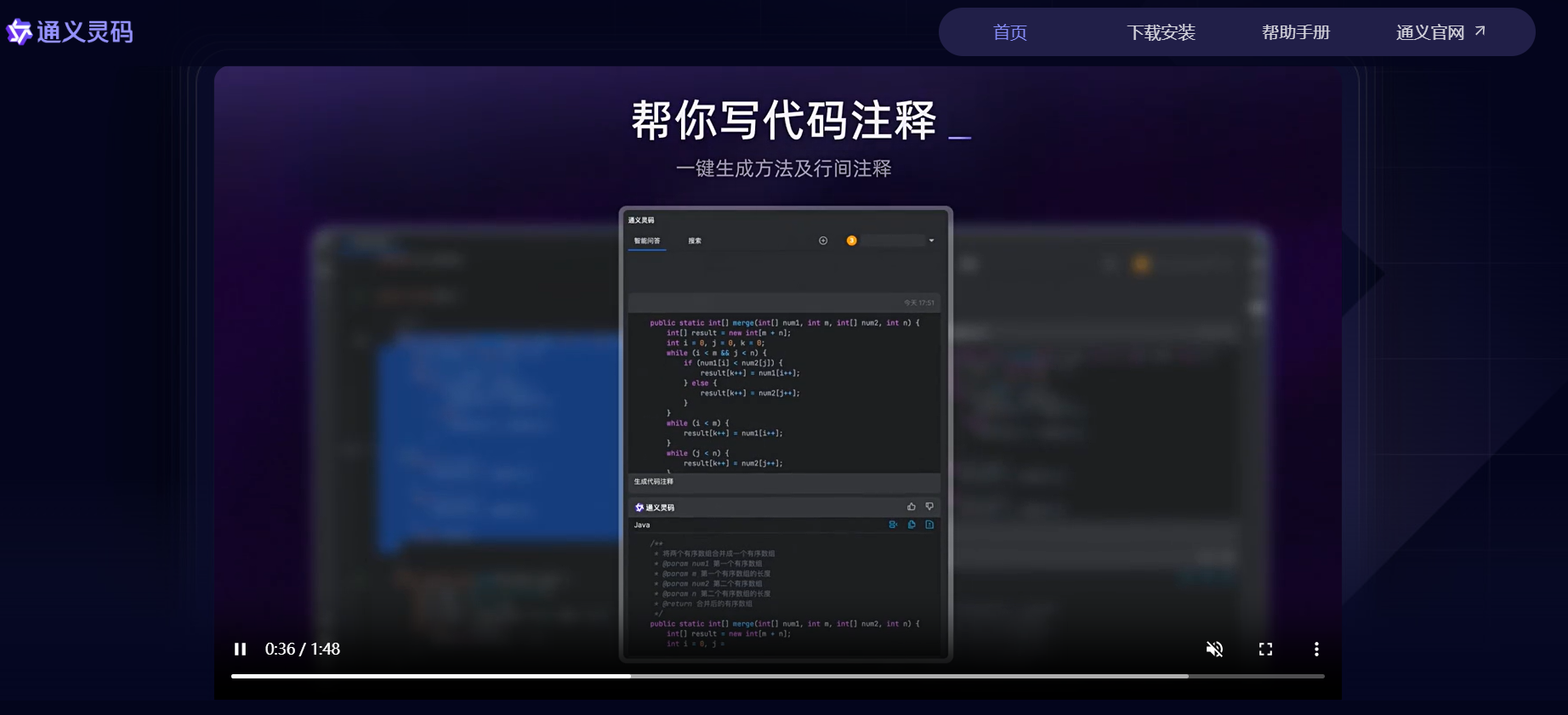Switch the video to fullscreen

[x=1265, y=650]
